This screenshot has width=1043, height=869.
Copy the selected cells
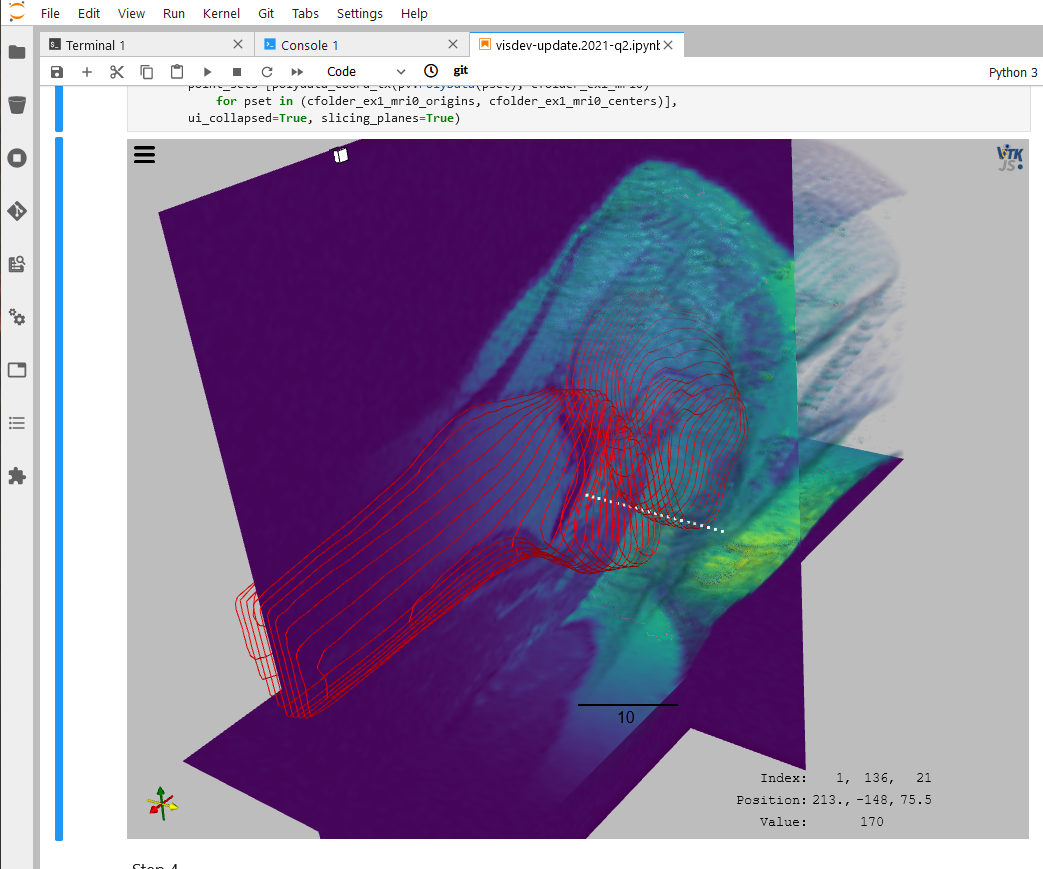point(147,71)
